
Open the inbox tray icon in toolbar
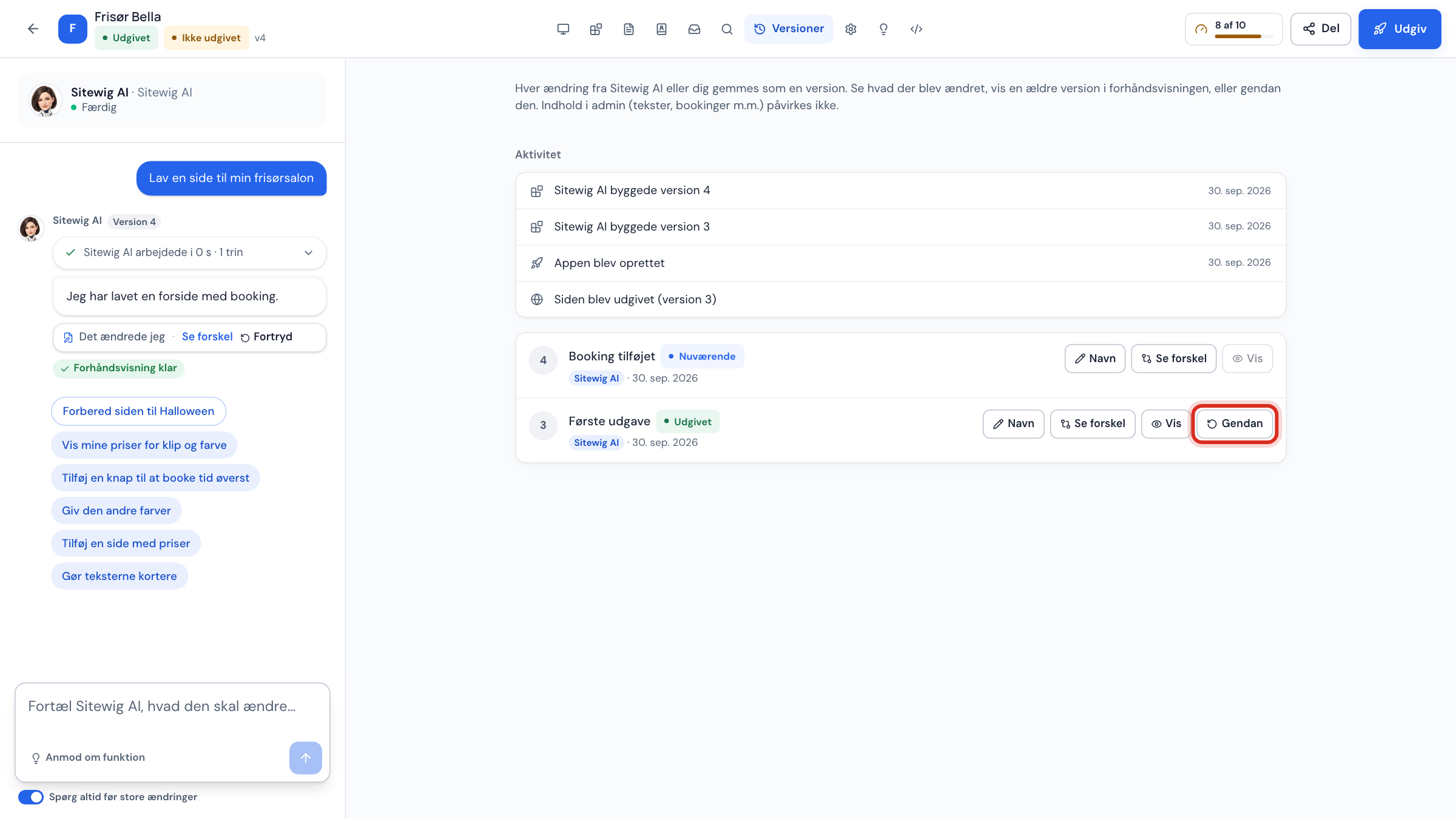694,29
